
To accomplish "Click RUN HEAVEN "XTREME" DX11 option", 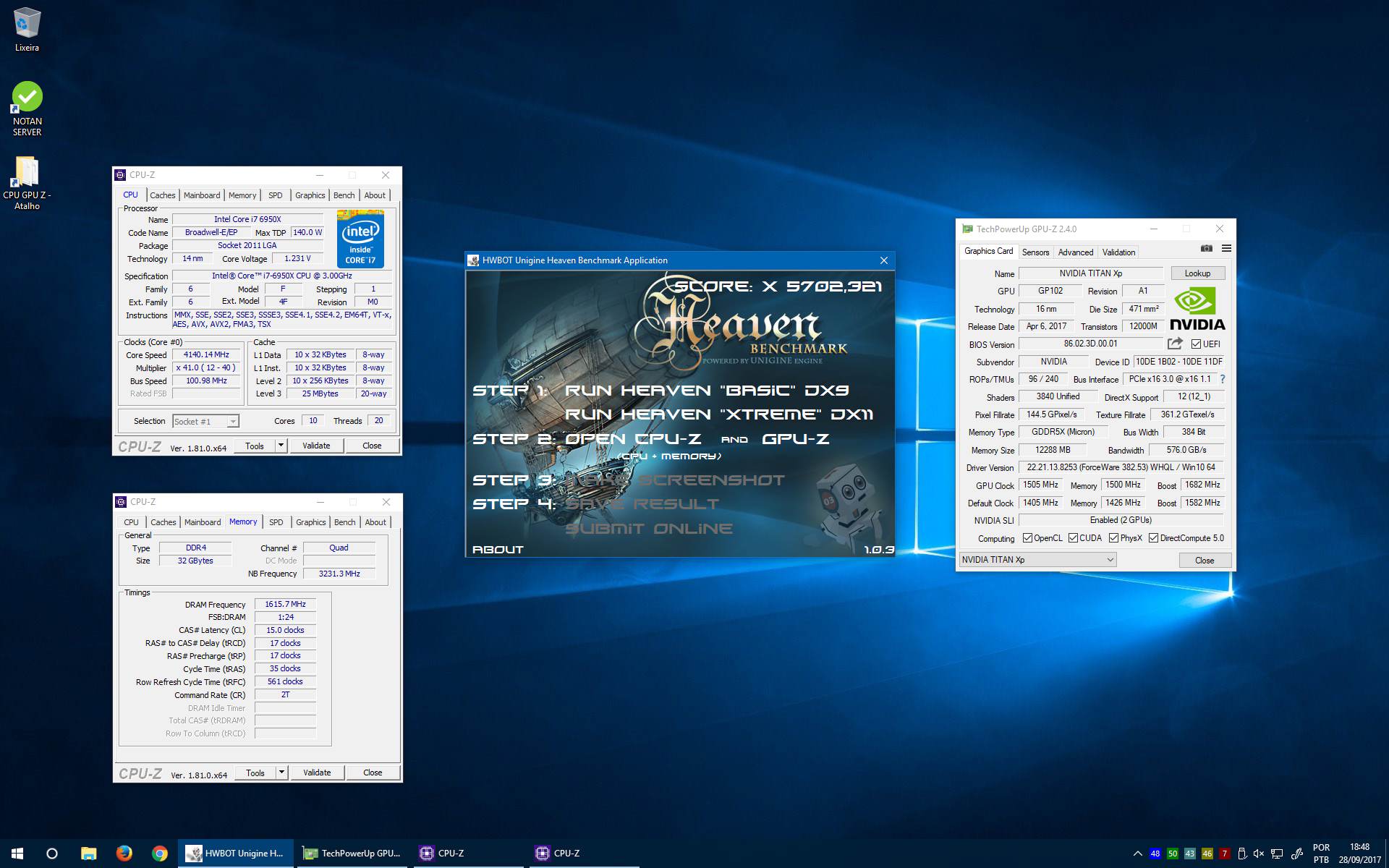I will pyautogui.click(x=718, y=414).
